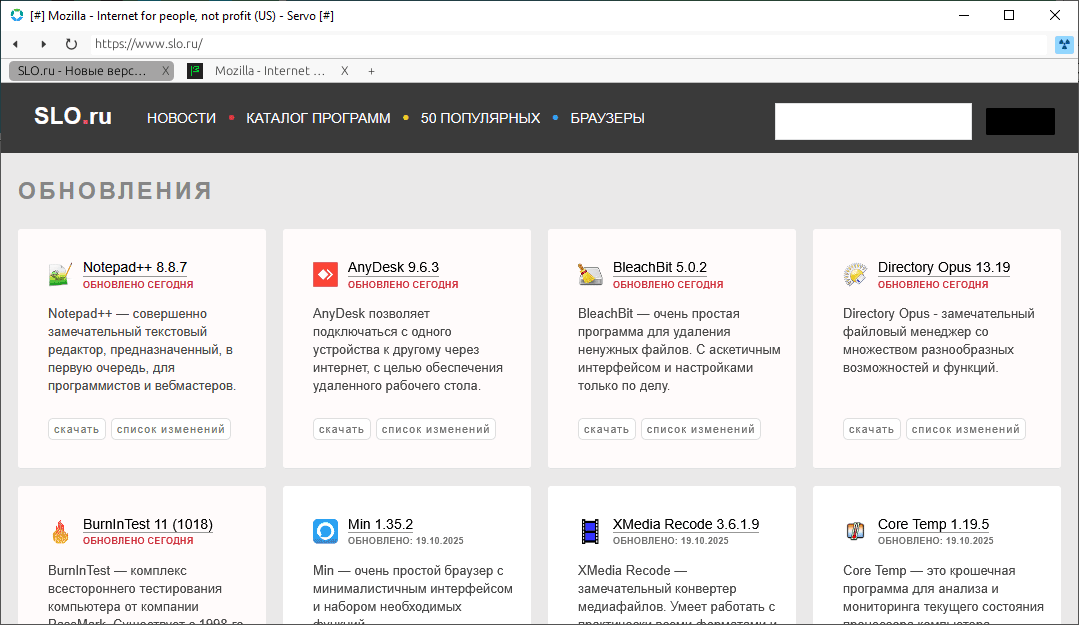Switch to the Mozilla - Internet tab
1079x625 pixels.
point(269,71)
